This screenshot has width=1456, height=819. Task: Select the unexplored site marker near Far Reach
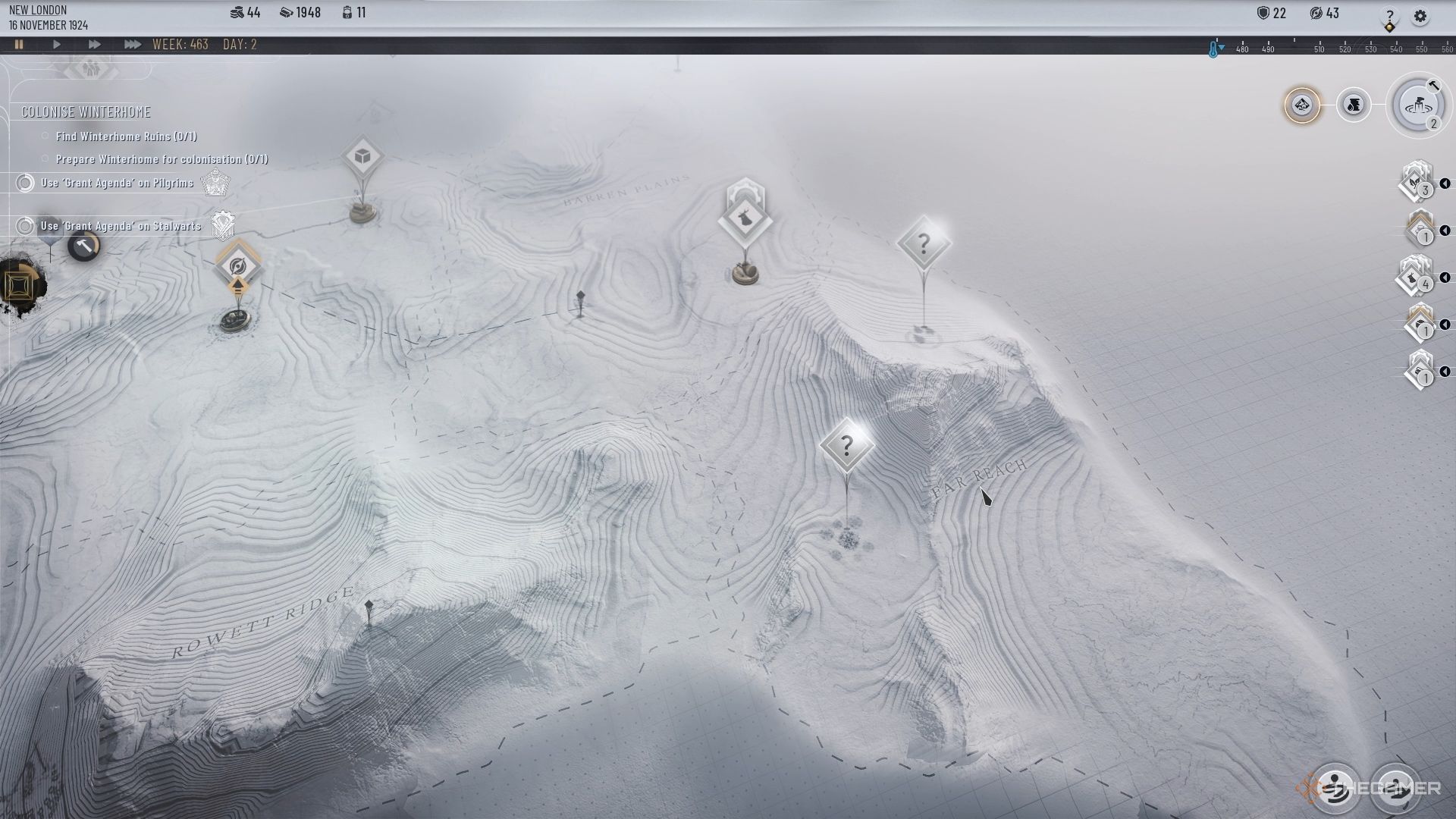pos(846,446)
